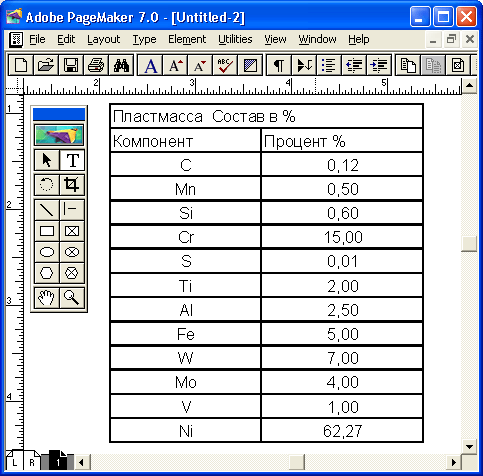Click the PageMaker logo in toolbox

[x=59, y=135]
